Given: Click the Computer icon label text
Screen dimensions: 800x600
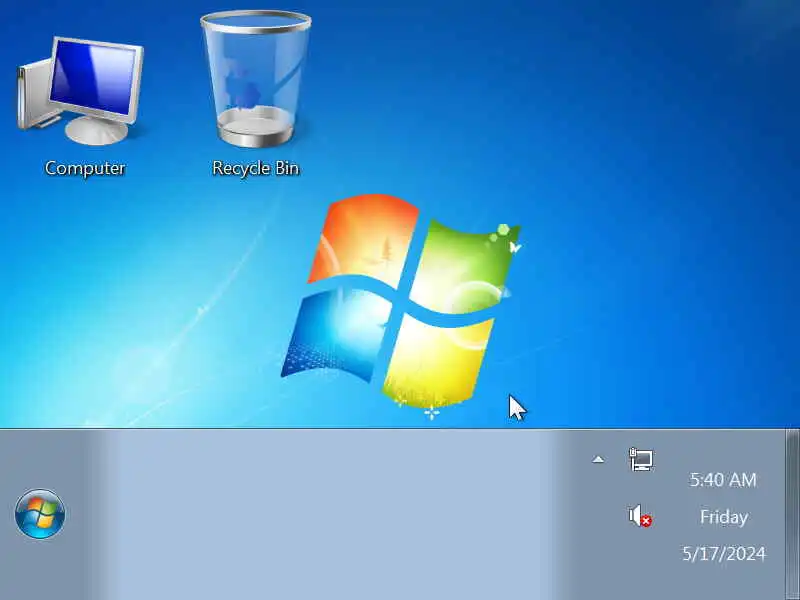Looking at the screenshot, I should tap(85, 168).
